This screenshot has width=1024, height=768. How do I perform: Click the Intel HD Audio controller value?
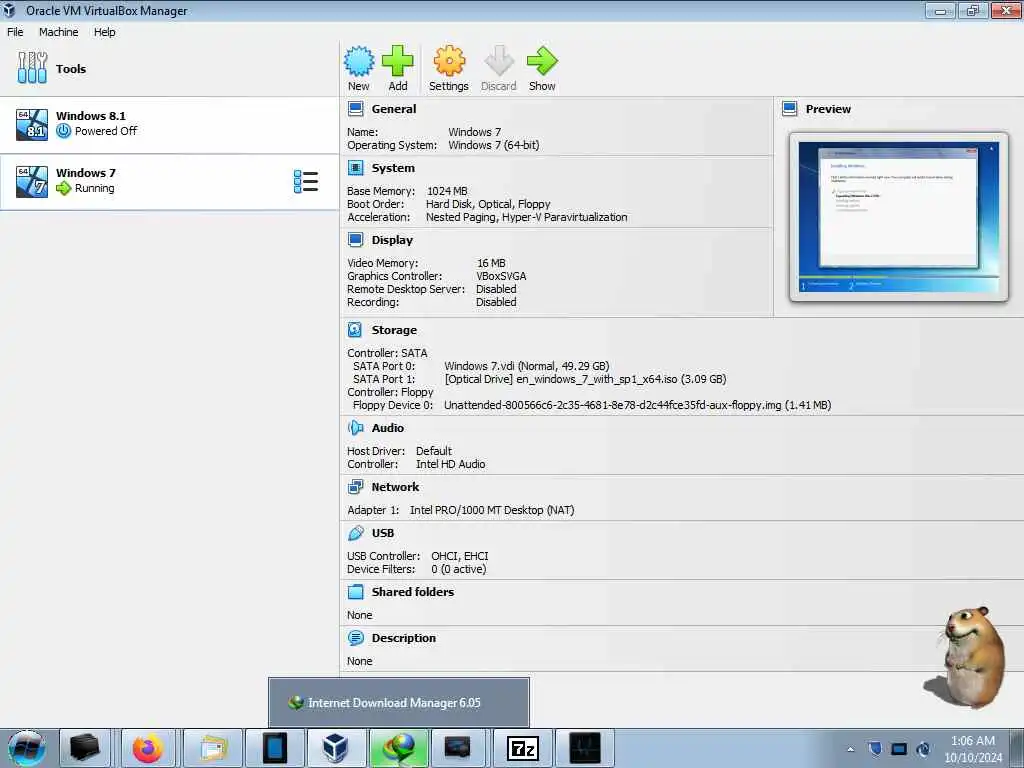click(451, 464)
